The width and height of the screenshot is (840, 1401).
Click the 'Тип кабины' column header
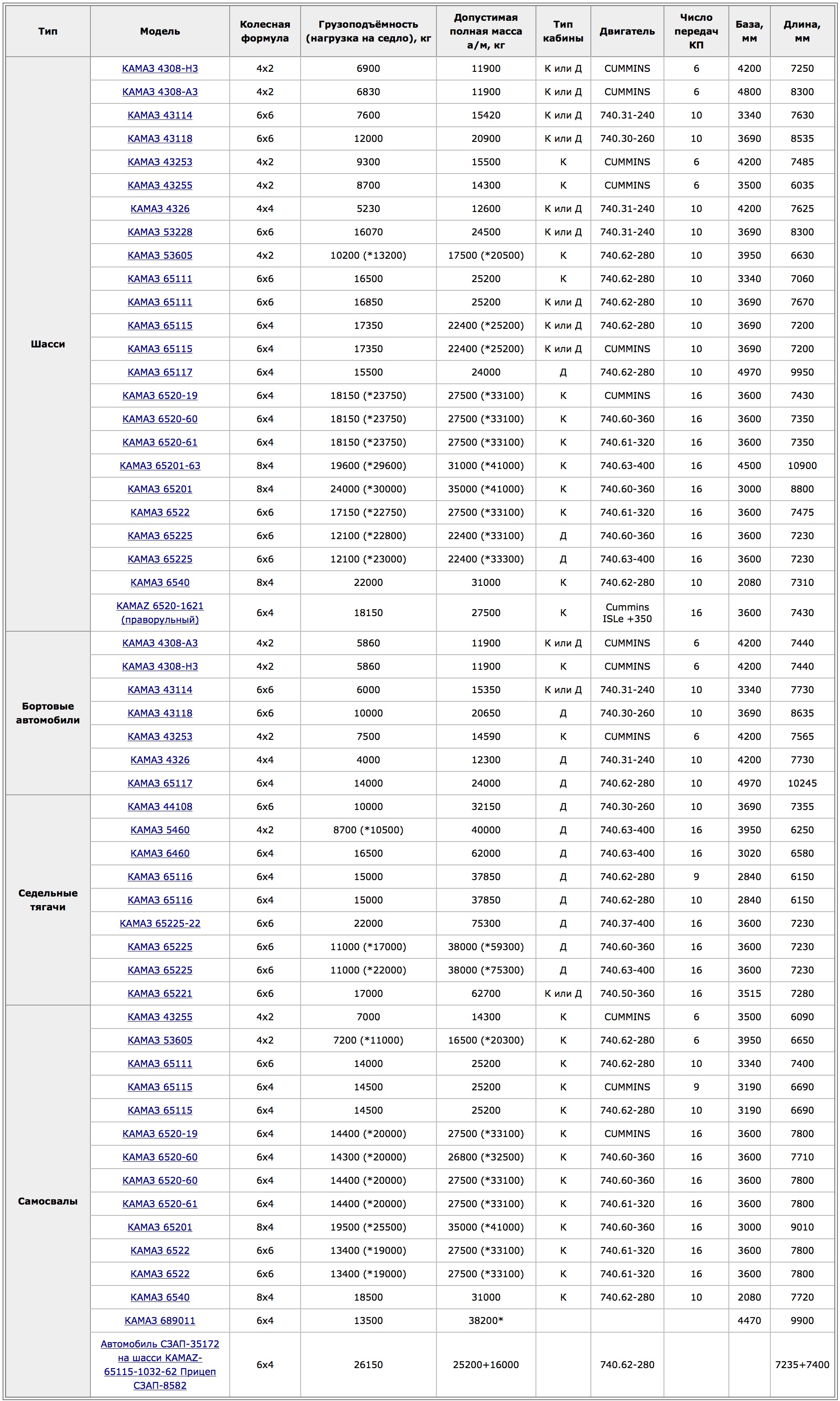click(563, 32)
